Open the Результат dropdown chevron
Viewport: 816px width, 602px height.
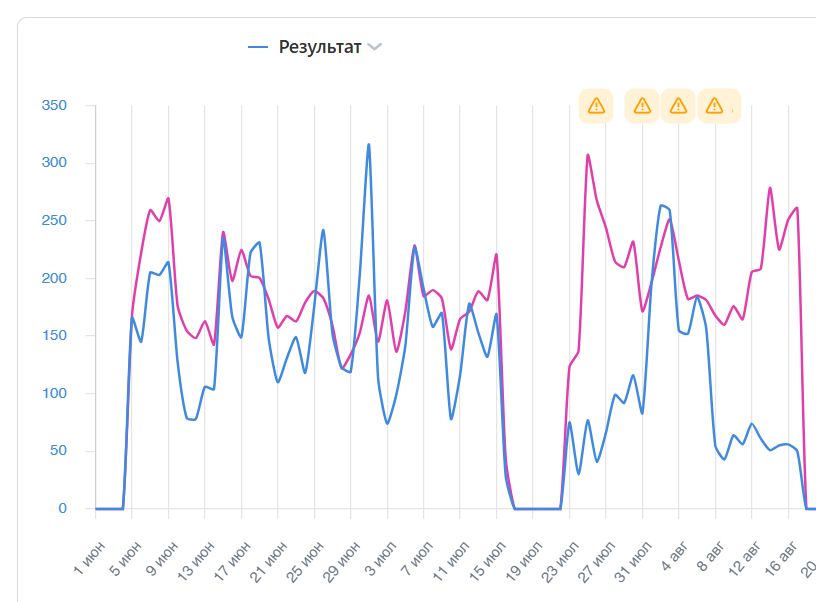point(375,47)
